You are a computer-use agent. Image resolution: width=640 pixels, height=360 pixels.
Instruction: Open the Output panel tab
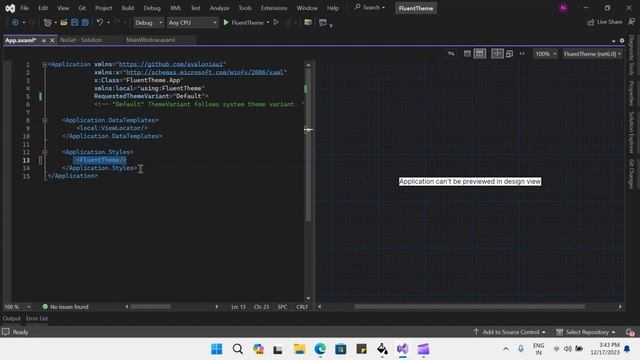click(11, 318)
